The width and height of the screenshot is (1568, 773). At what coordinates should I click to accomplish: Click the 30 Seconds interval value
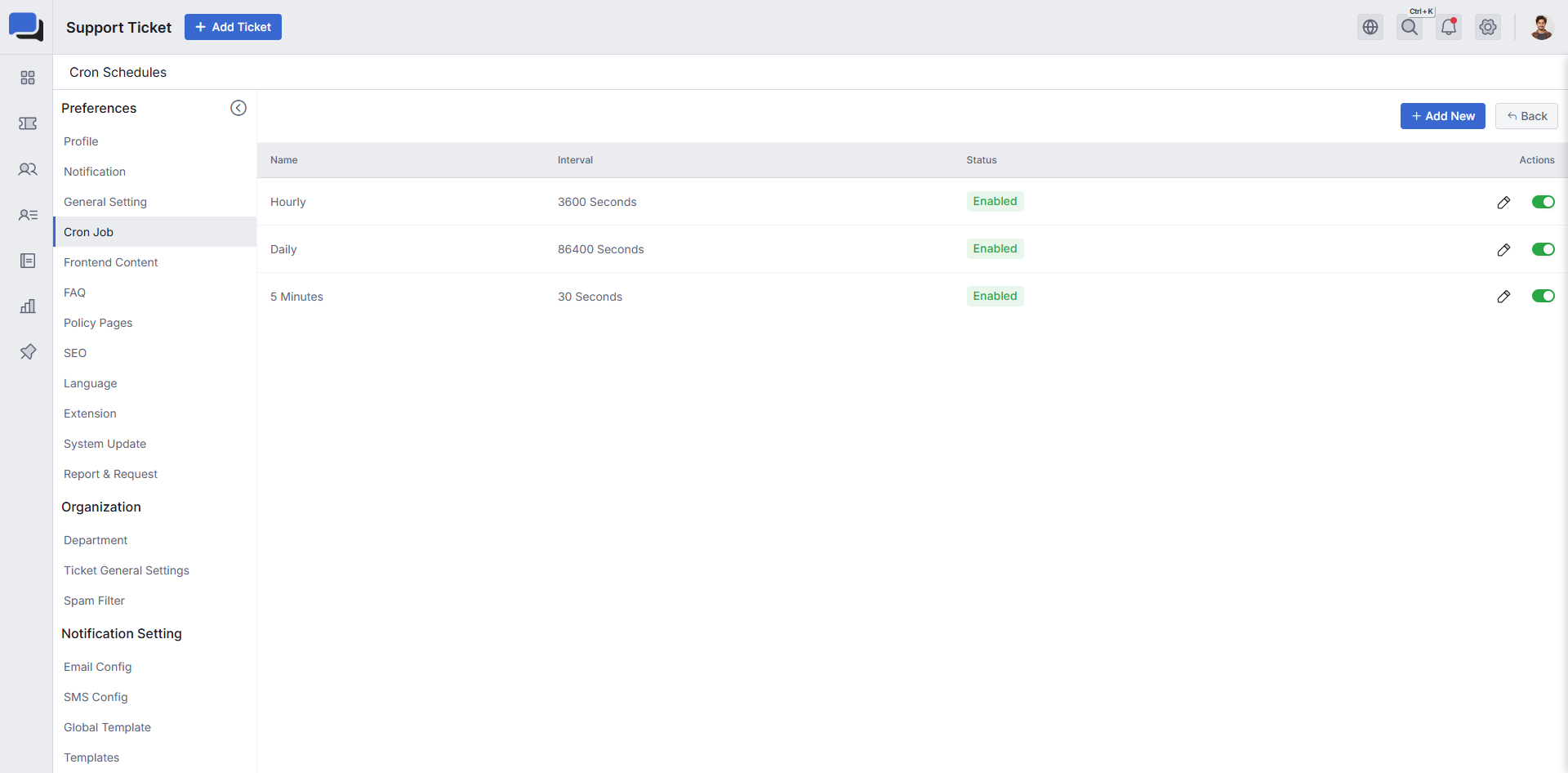(590, 297)
